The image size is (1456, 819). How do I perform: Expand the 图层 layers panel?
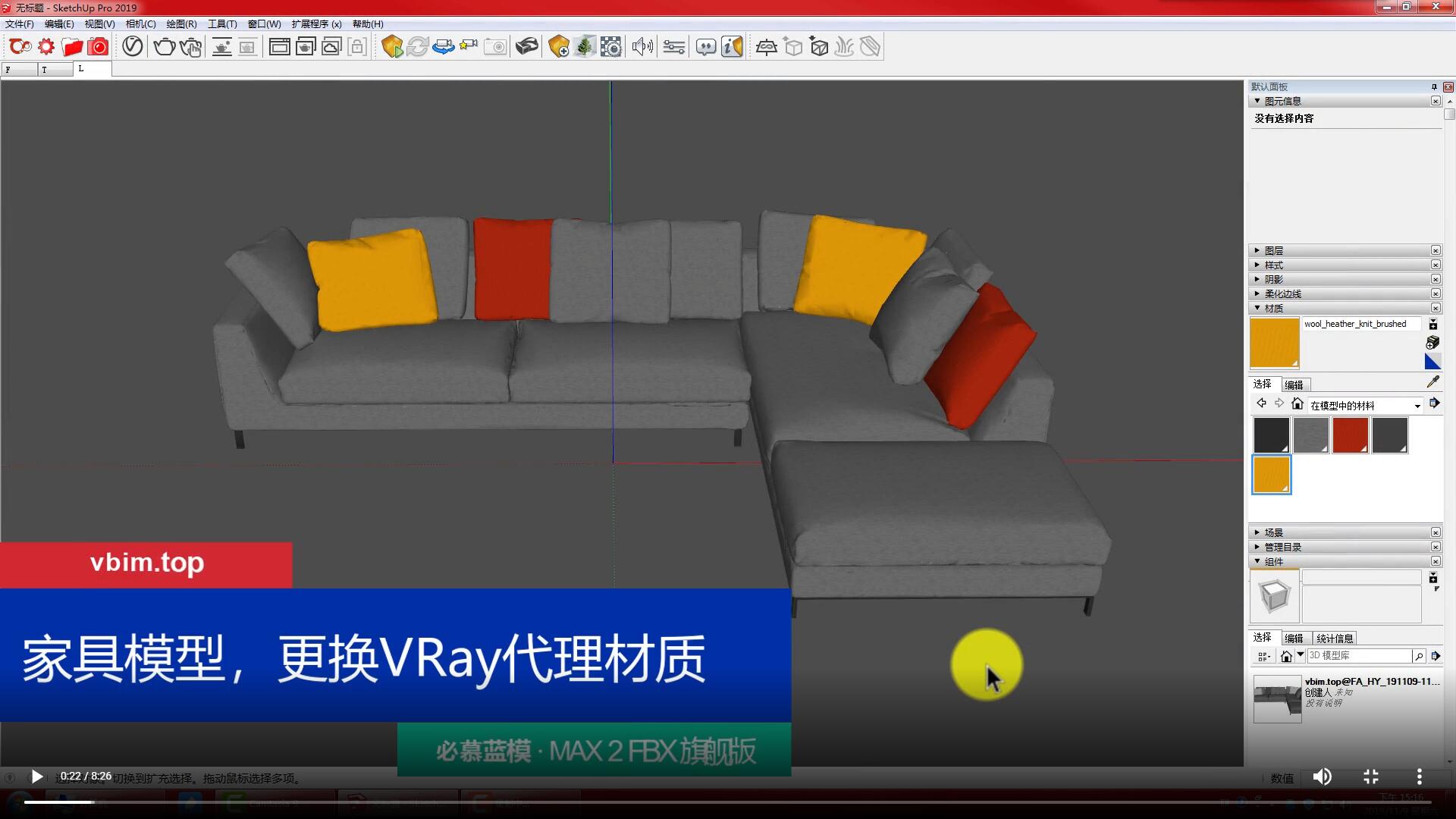1274,250
